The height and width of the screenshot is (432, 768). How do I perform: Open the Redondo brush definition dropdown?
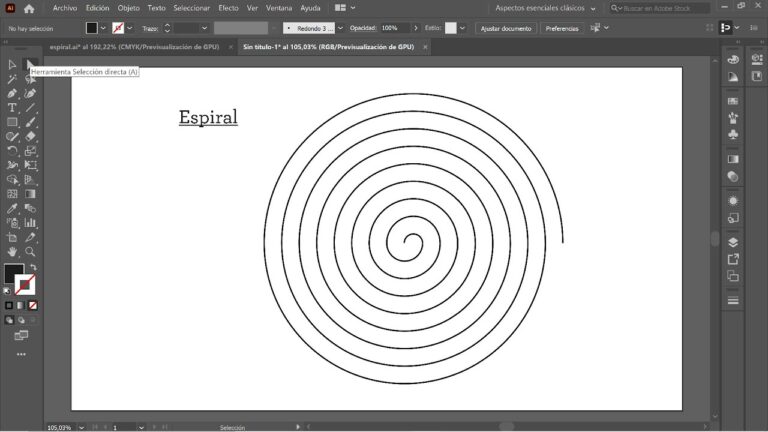(340, 28)
